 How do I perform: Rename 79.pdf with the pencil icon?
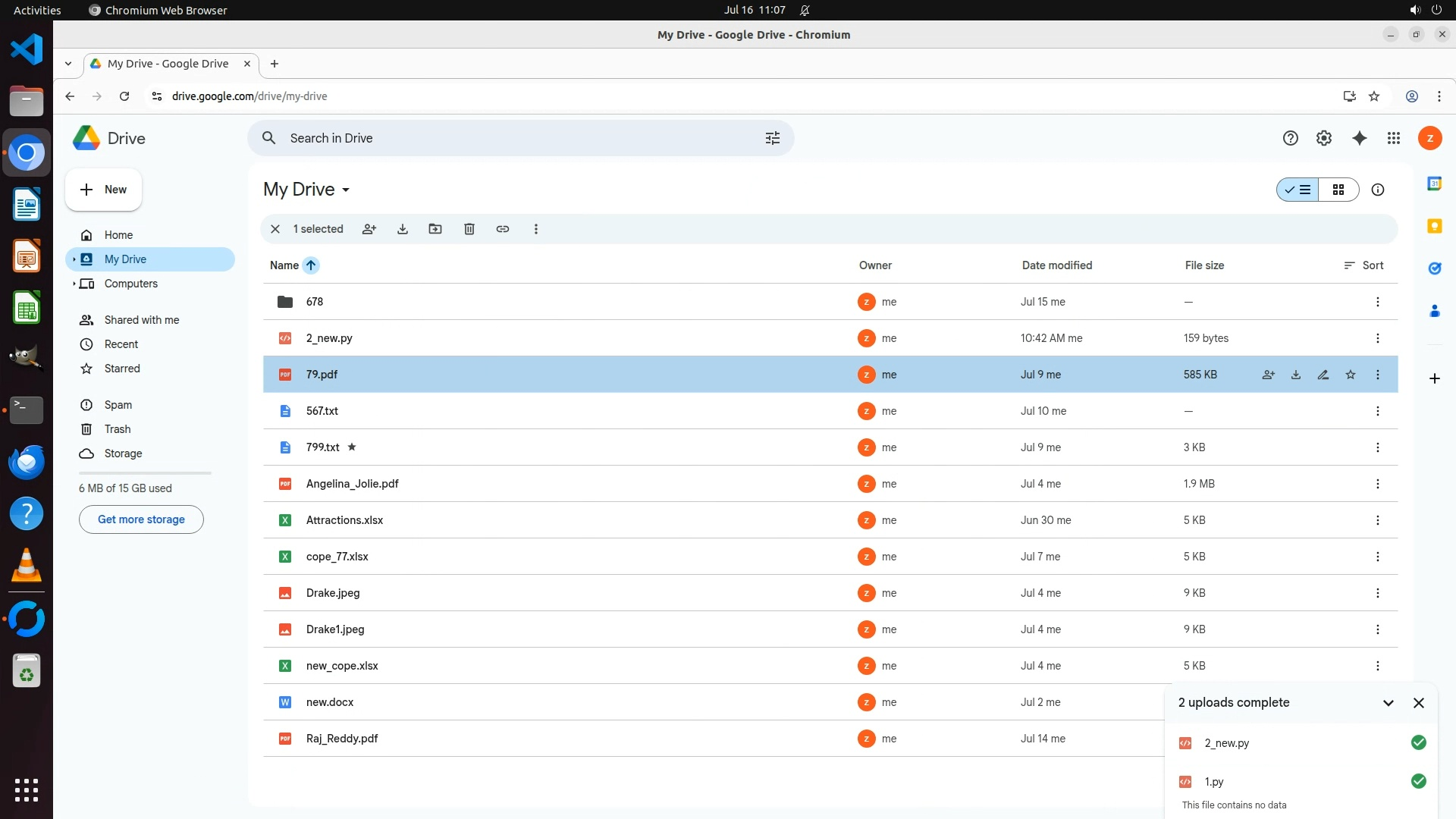point(1323,375)
